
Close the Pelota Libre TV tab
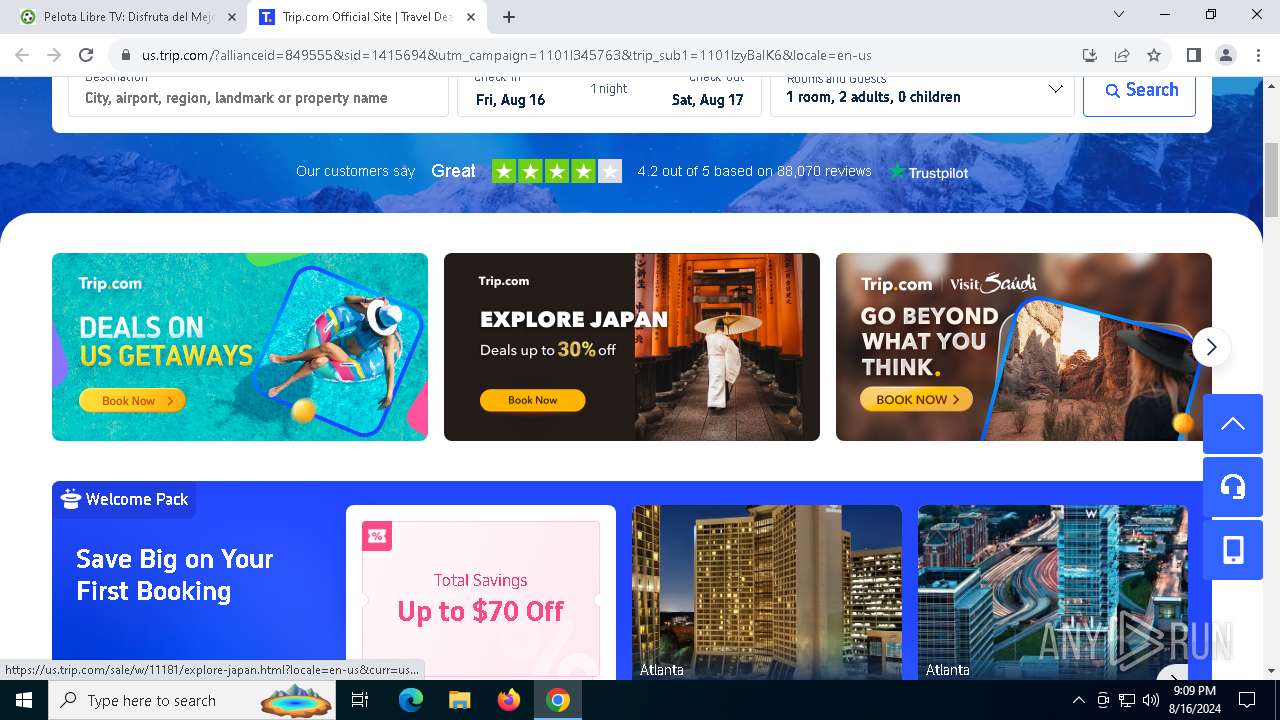(232, 17)
